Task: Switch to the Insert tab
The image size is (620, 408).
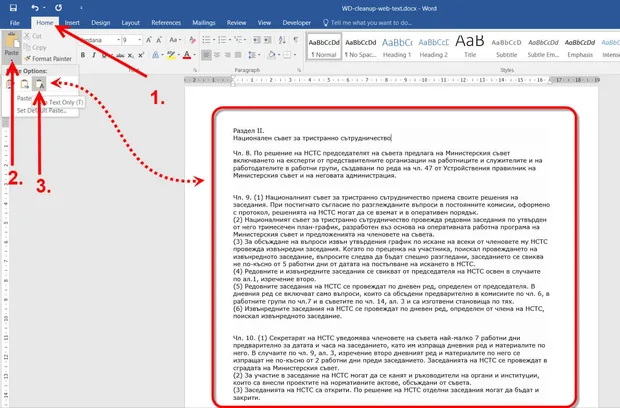Action: click(x=72, y=23)
